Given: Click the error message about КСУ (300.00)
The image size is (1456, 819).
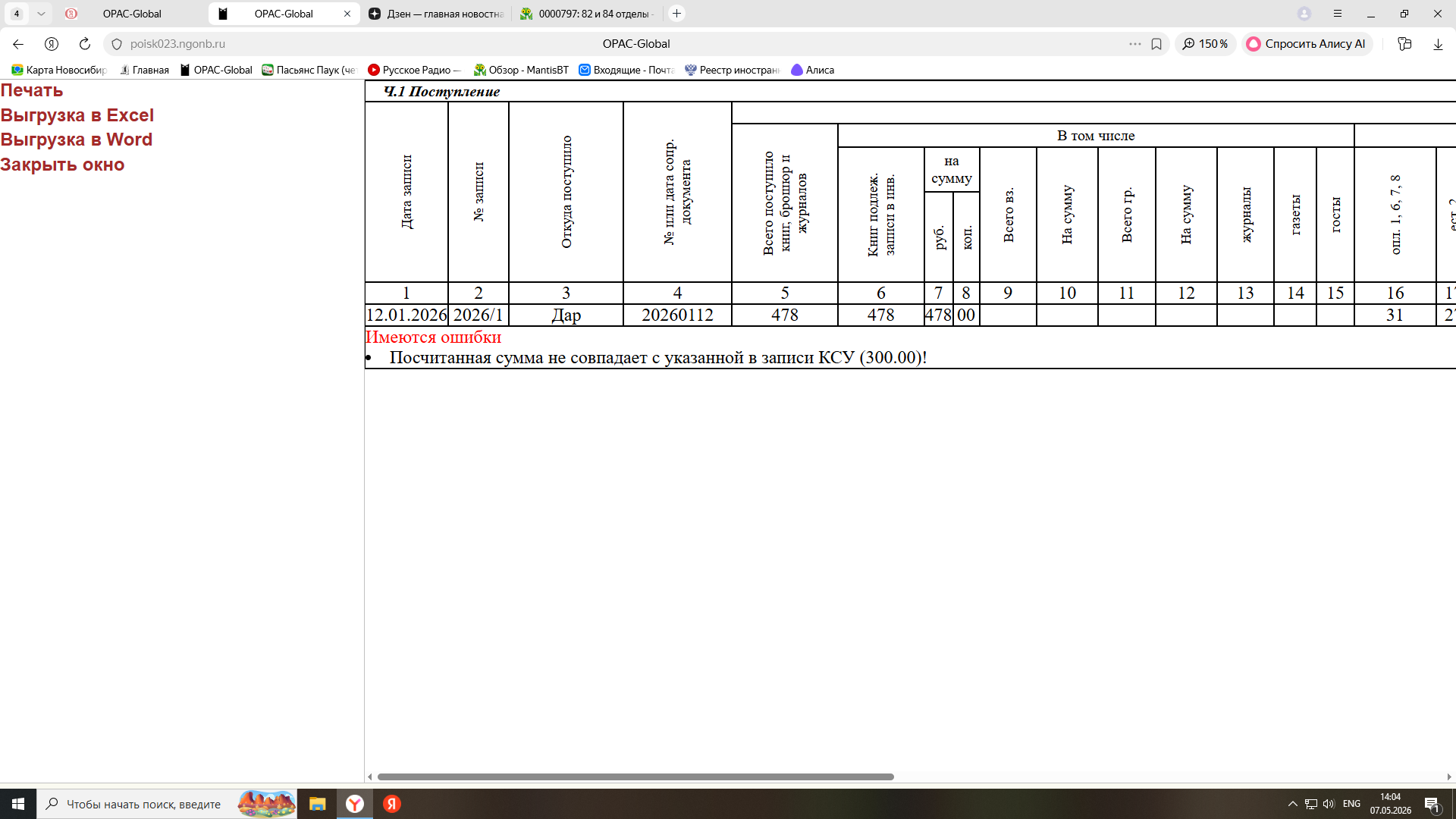Looking at the screenshot, I should [x=658, y=357].
